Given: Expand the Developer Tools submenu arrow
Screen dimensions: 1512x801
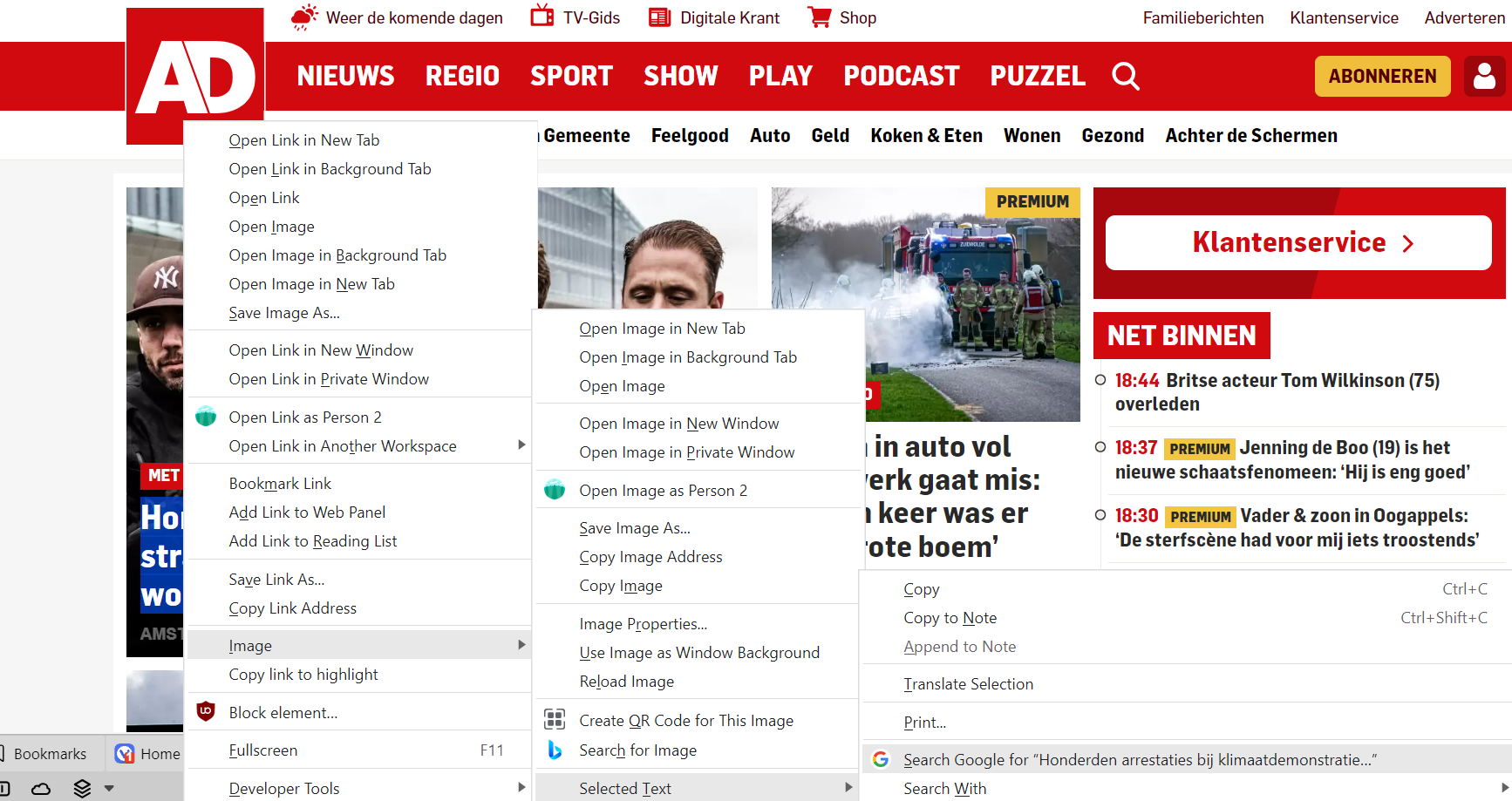Looking at the screenshot, I should tap(521, 788).
